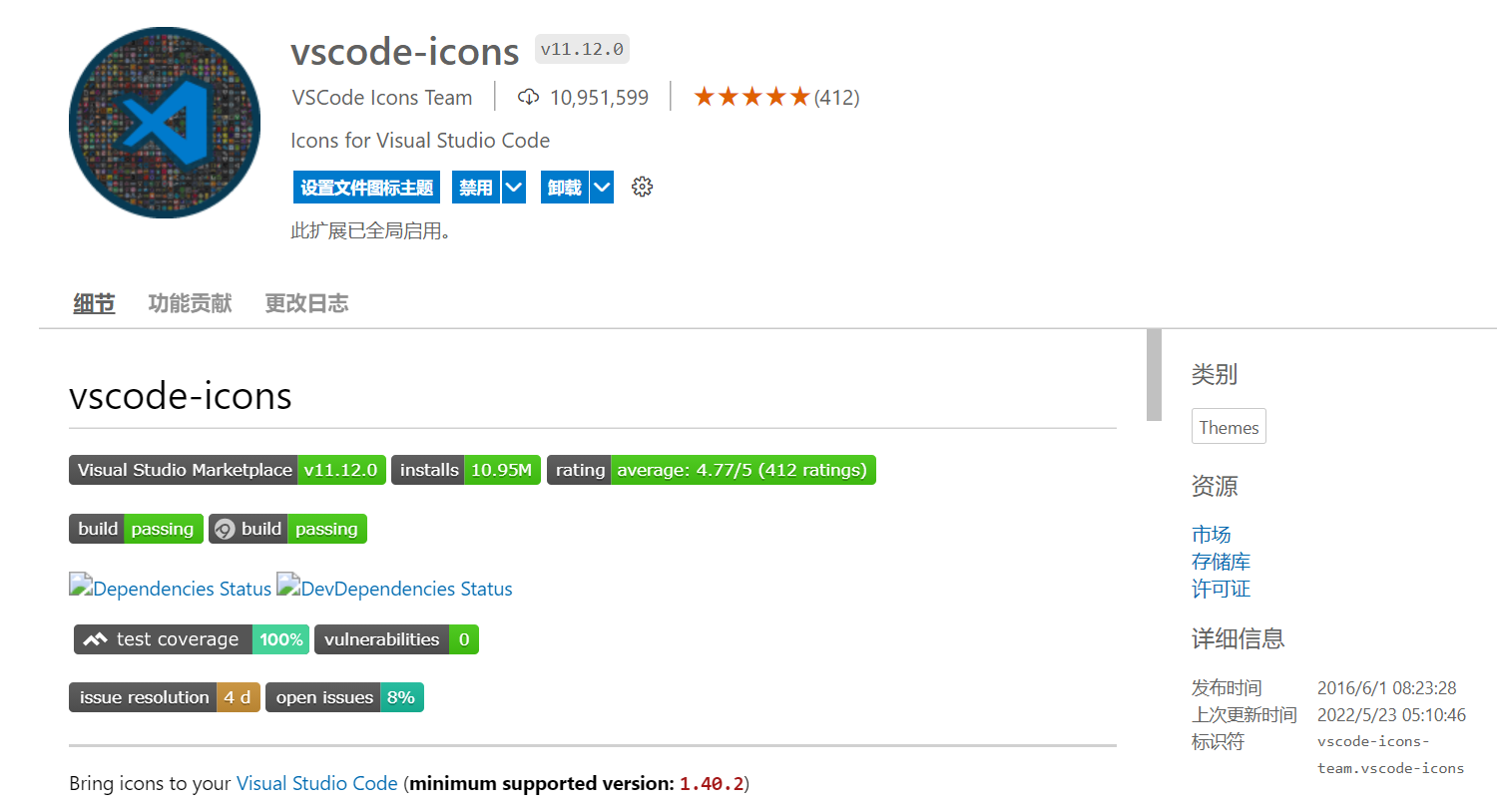Open the 存储库 resource link

coord(1221,562)
